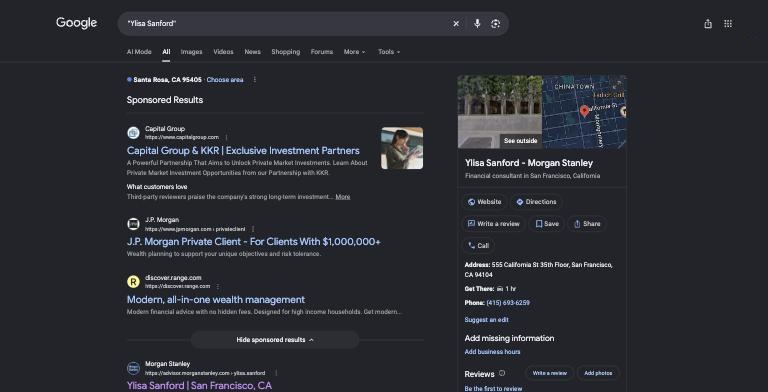Image resolution: width=768 pixels, height=392 pixels.
Task: Click the Choose area link
Action: [225, 79]
